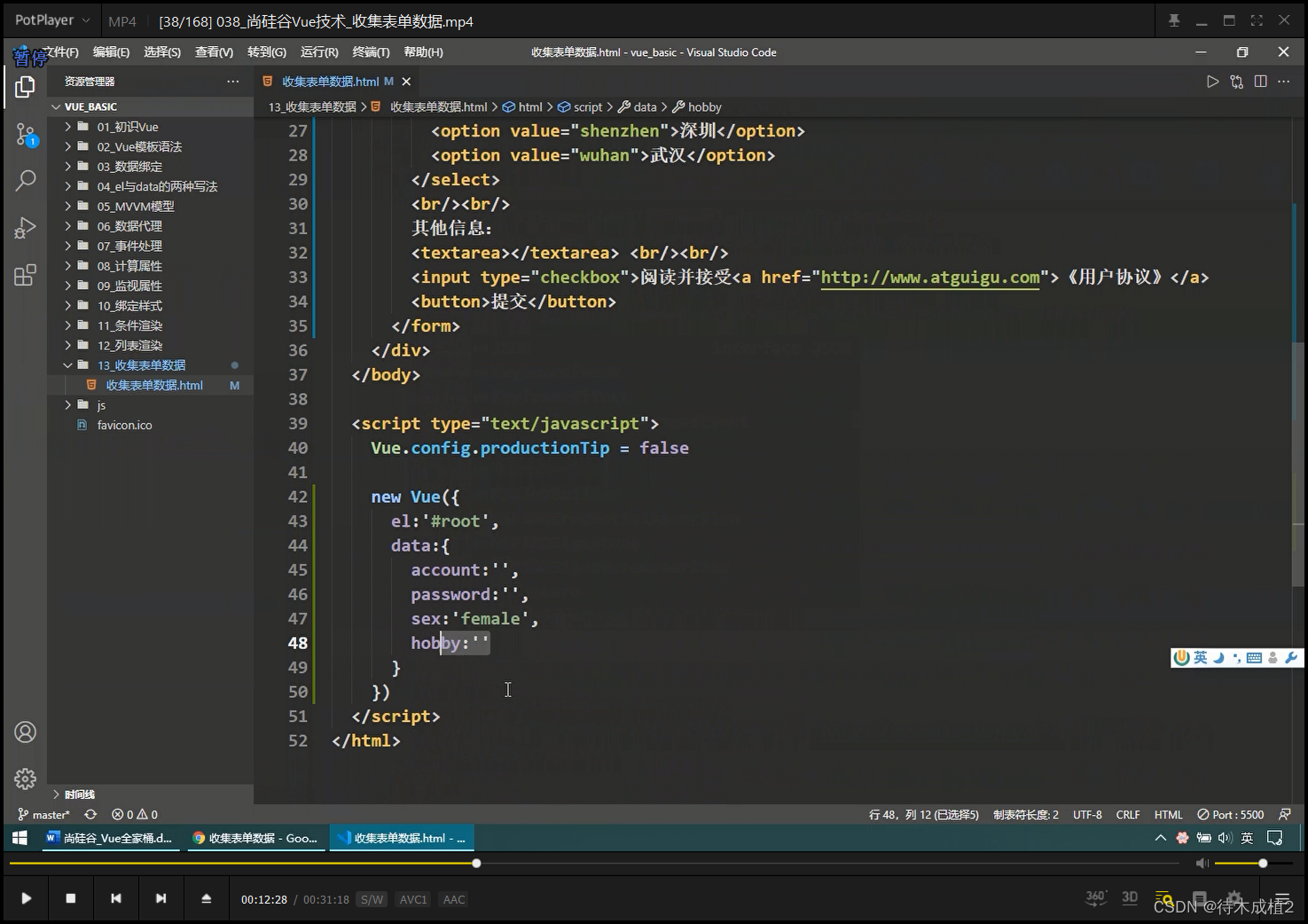Click the Synchronize Changes icon in status bar
The width and height of the screenshot is (1308, 924).
pyautogui.click(x=90, y=814)
